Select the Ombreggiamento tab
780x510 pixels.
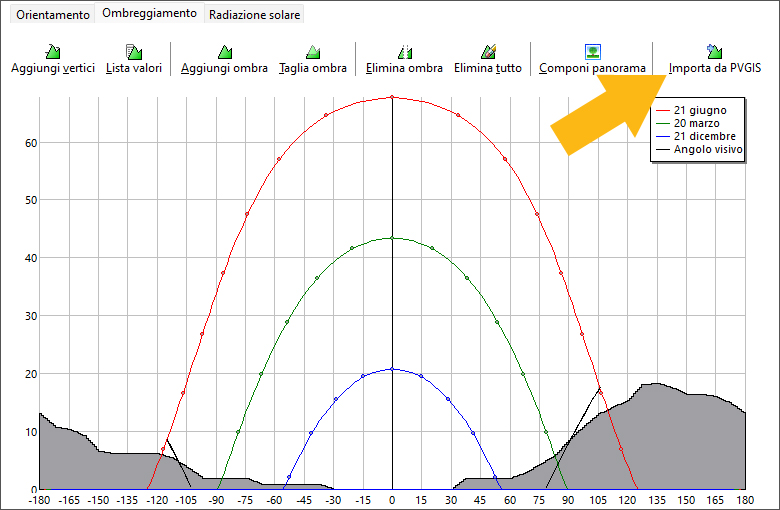coord(149,13)
